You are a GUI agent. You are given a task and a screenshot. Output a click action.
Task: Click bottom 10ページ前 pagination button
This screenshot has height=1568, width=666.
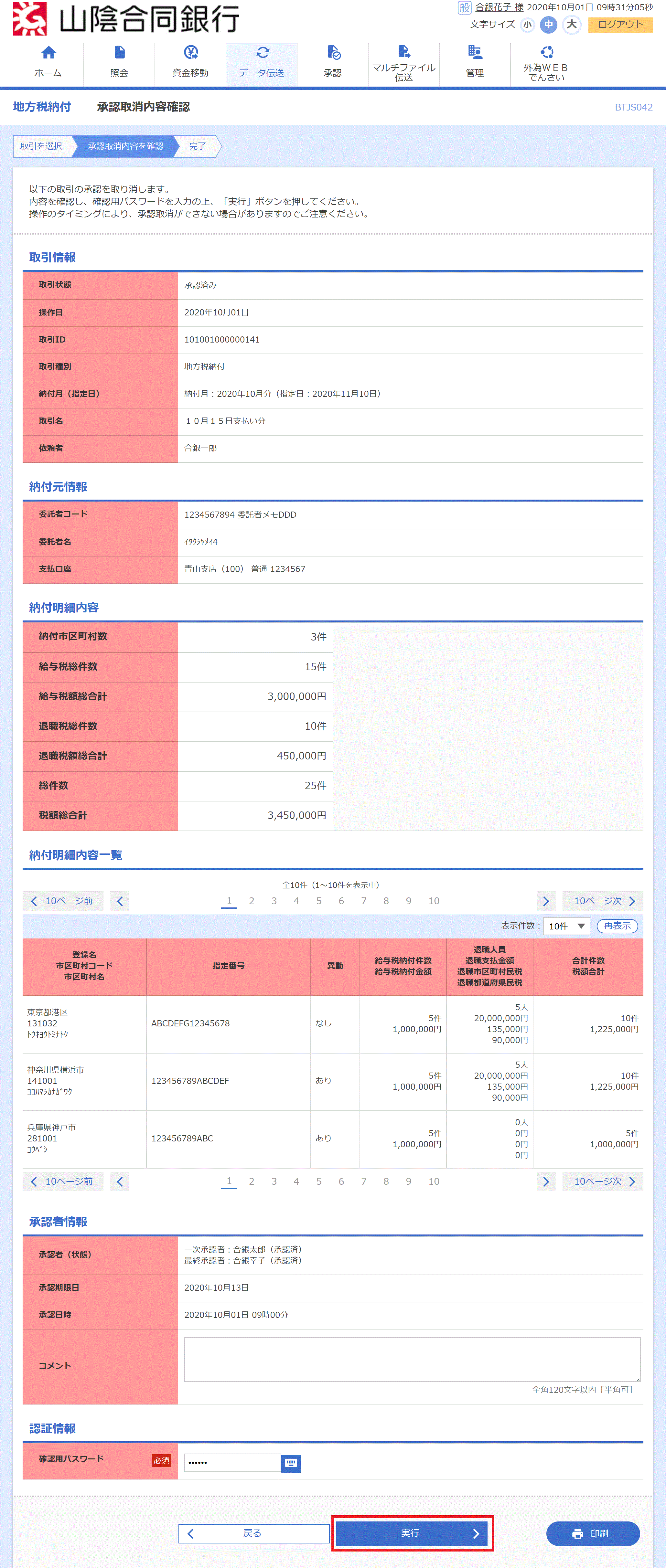pyautogui.click(x=63, y=1181)
